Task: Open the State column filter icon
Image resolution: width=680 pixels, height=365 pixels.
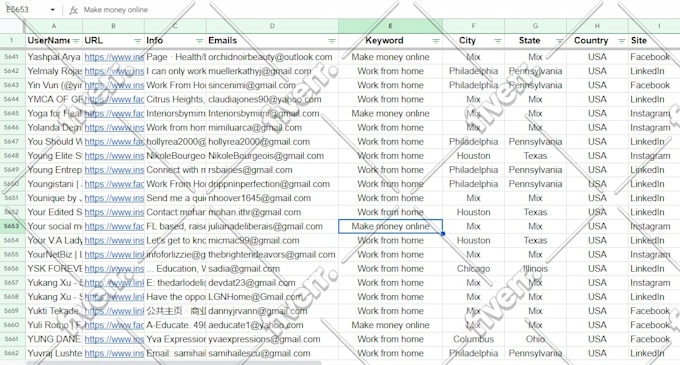Action: 559,41
